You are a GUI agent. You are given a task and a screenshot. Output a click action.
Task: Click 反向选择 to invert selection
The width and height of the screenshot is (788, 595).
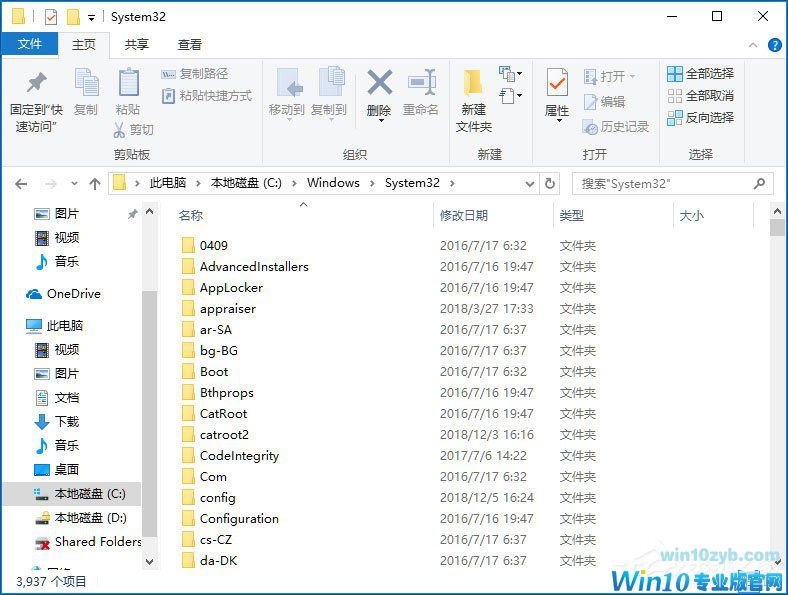tap(700, 118)
